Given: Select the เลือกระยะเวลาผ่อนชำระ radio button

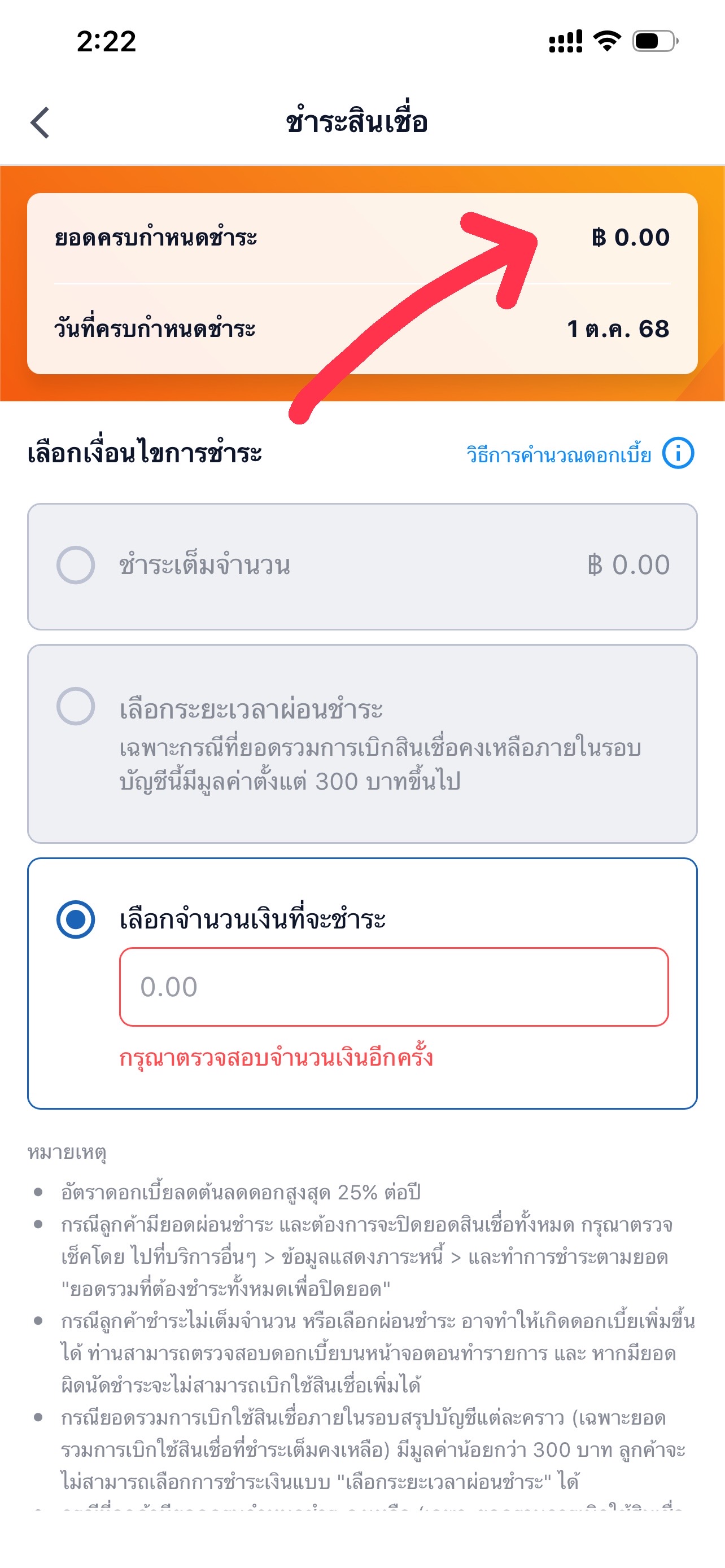Looking at the screenshot, I should click(x=76, y=706).
